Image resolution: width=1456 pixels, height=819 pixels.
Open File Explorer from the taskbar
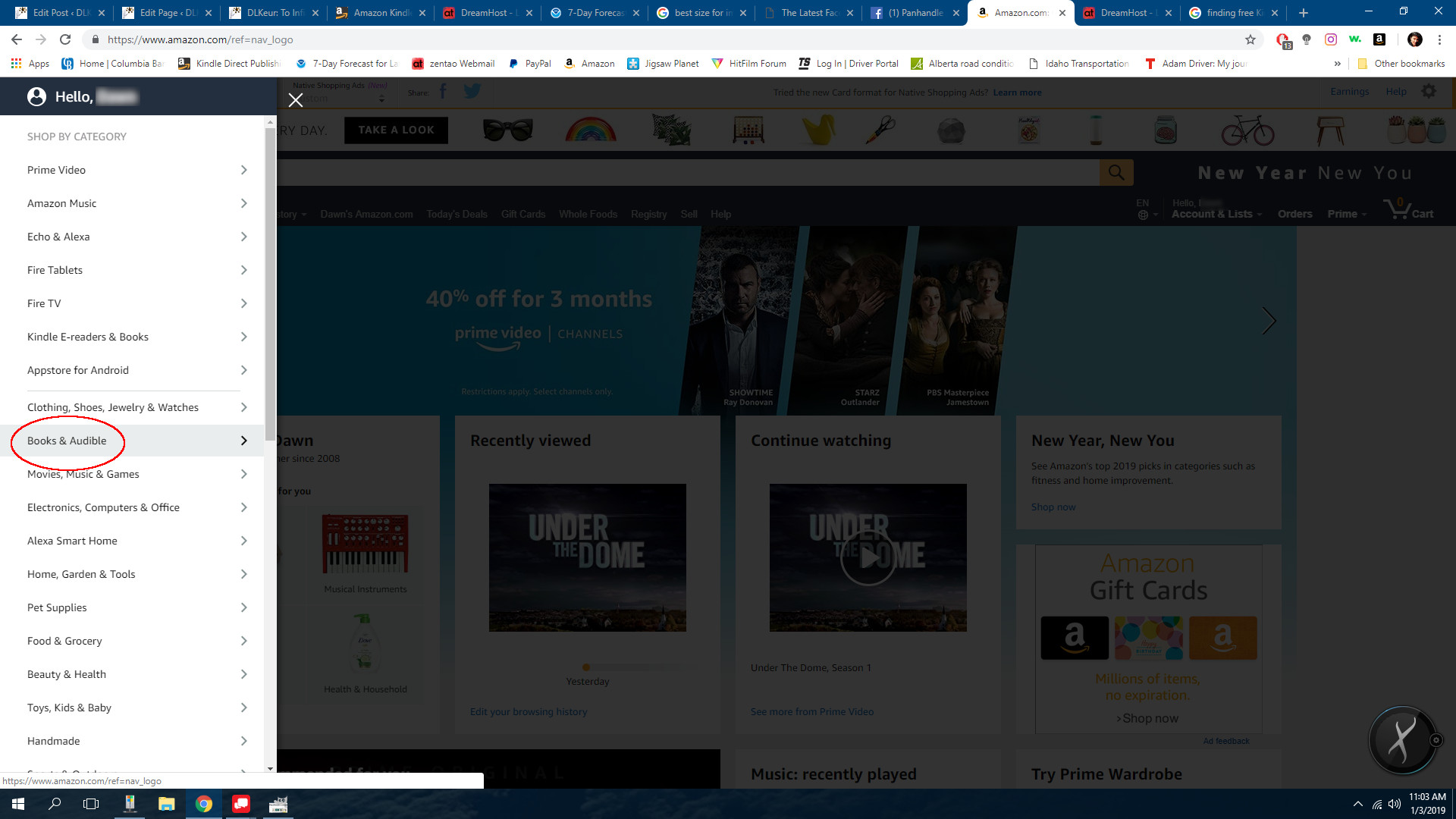coord(166,804)
